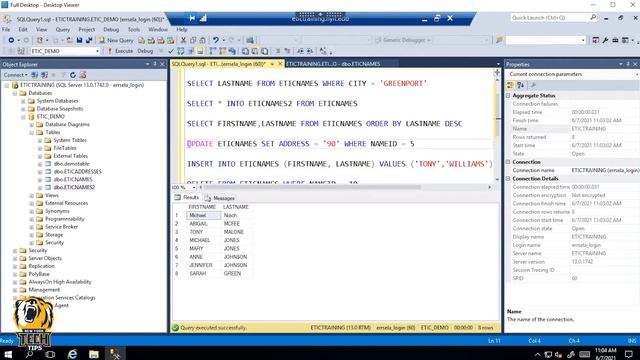Open the ETIC_DEMO database dropdown

[97, 51]
